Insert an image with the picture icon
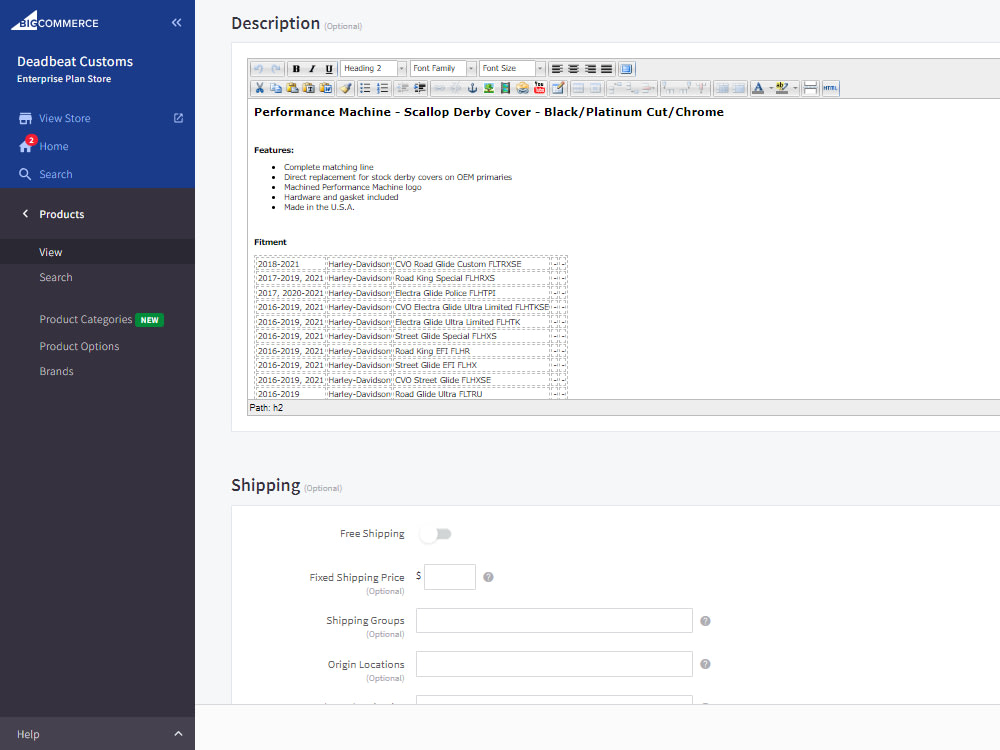Image resolution: width=1000 pixels, height=750 pixels. point(489,88)
